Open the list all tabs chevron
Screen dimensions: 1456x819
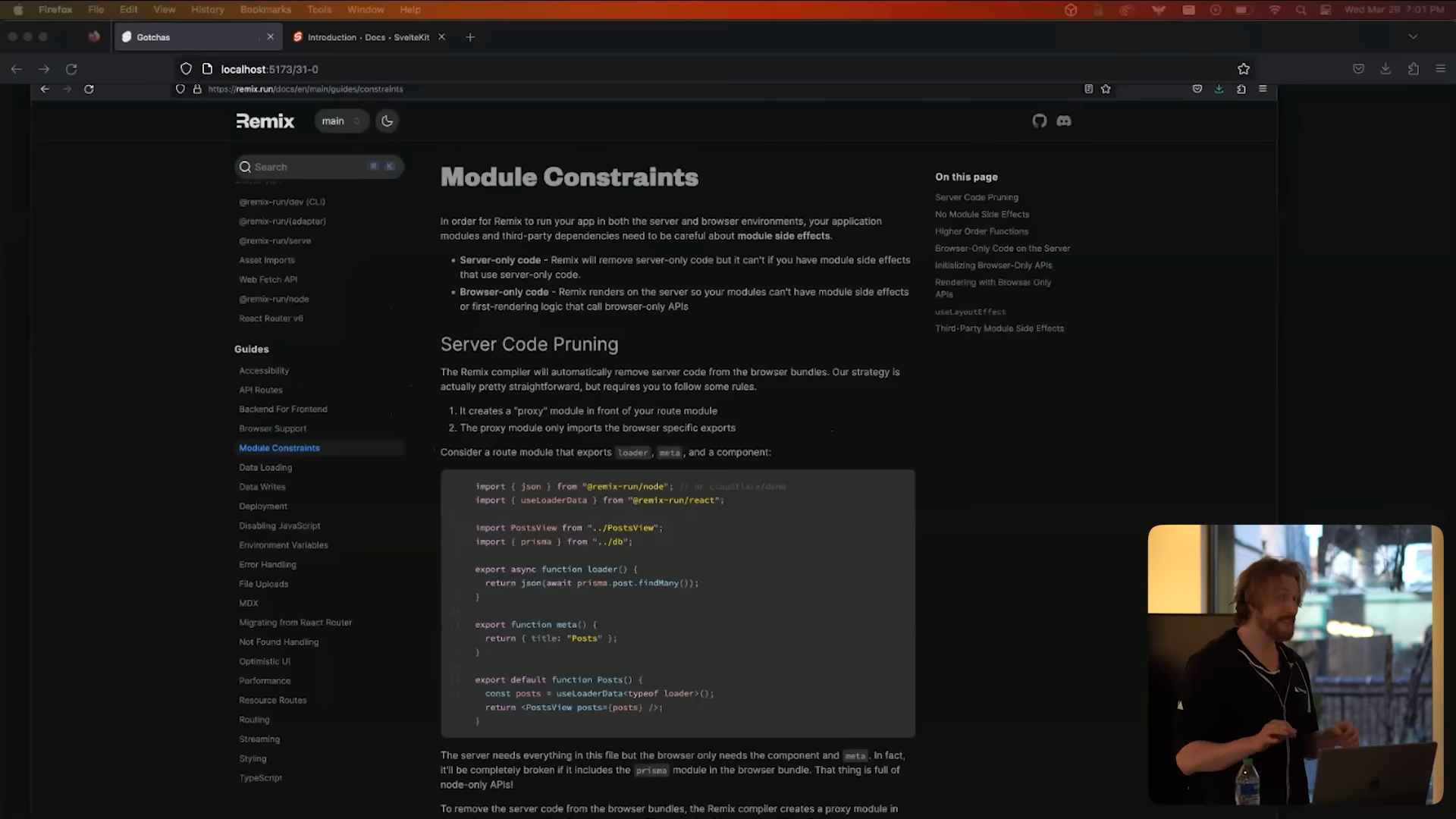point(1413,36)
